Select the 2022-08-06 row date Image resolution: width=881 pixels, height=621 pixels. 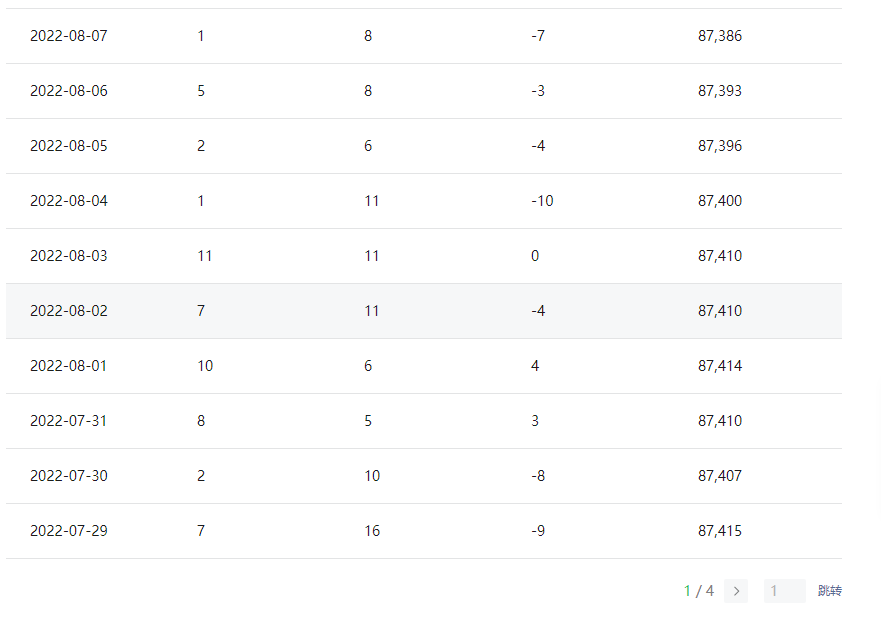pyautogui.click(x=69, y=91)
